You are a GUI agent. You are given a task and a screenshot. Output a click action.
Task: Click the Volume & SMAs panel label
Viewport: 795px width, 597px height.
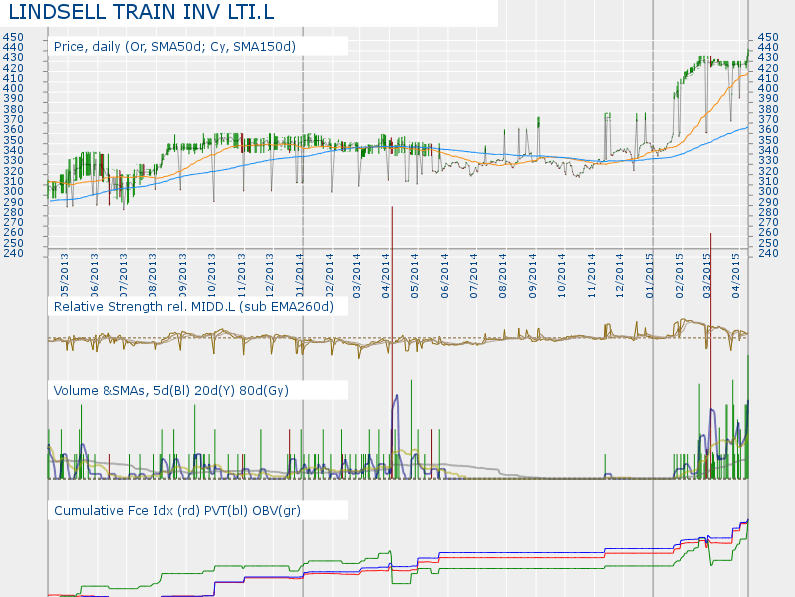tap(171, 391)
